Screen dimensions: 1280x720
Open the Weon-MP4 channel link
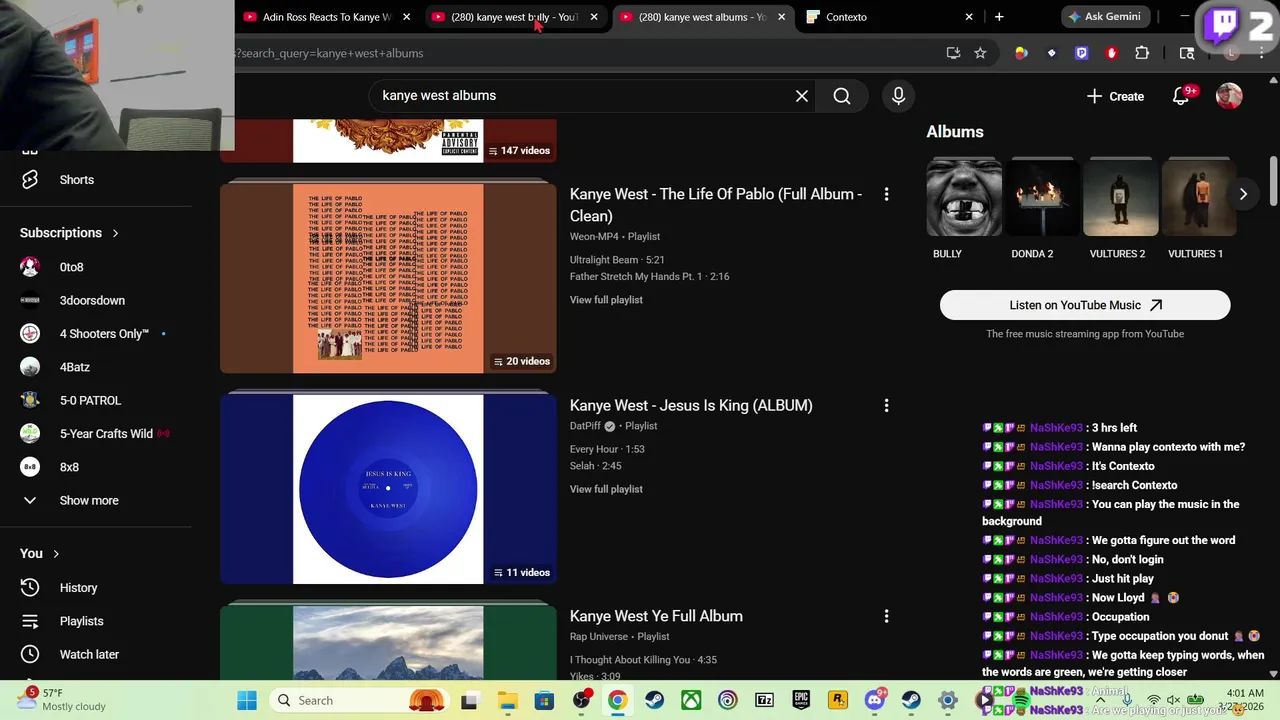594,237
